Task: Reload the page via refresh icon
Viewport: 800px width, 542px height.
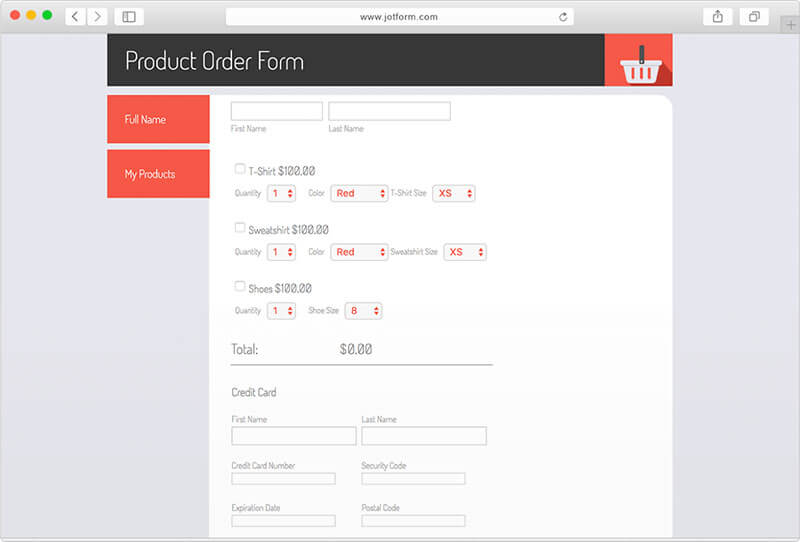Action: point(563,17)
